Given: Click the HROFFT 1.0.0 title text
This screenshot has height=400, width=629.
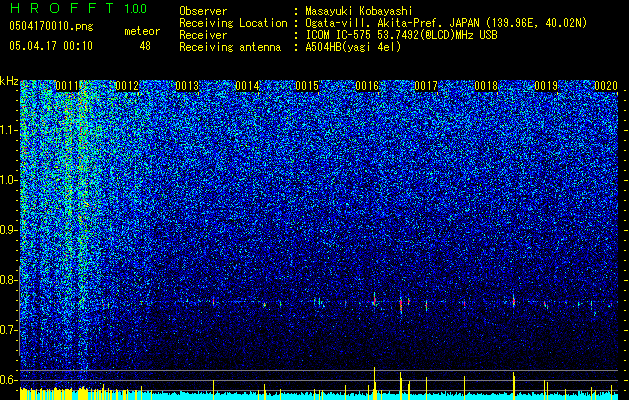Looking at the screenshot, I should coord(78,8).
